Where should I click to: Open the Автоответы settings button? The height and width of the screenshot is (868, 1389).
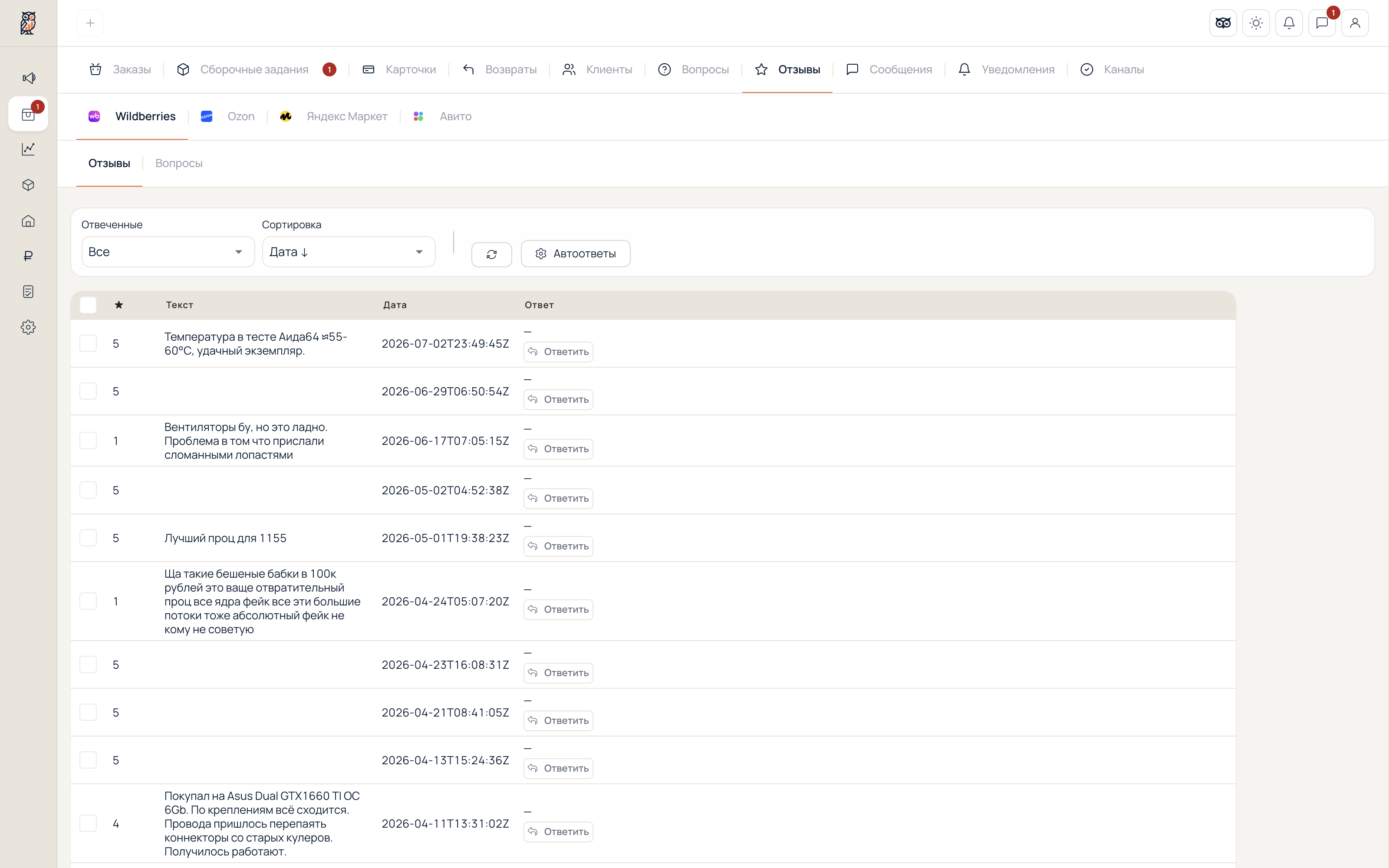(x=575, y=254)
